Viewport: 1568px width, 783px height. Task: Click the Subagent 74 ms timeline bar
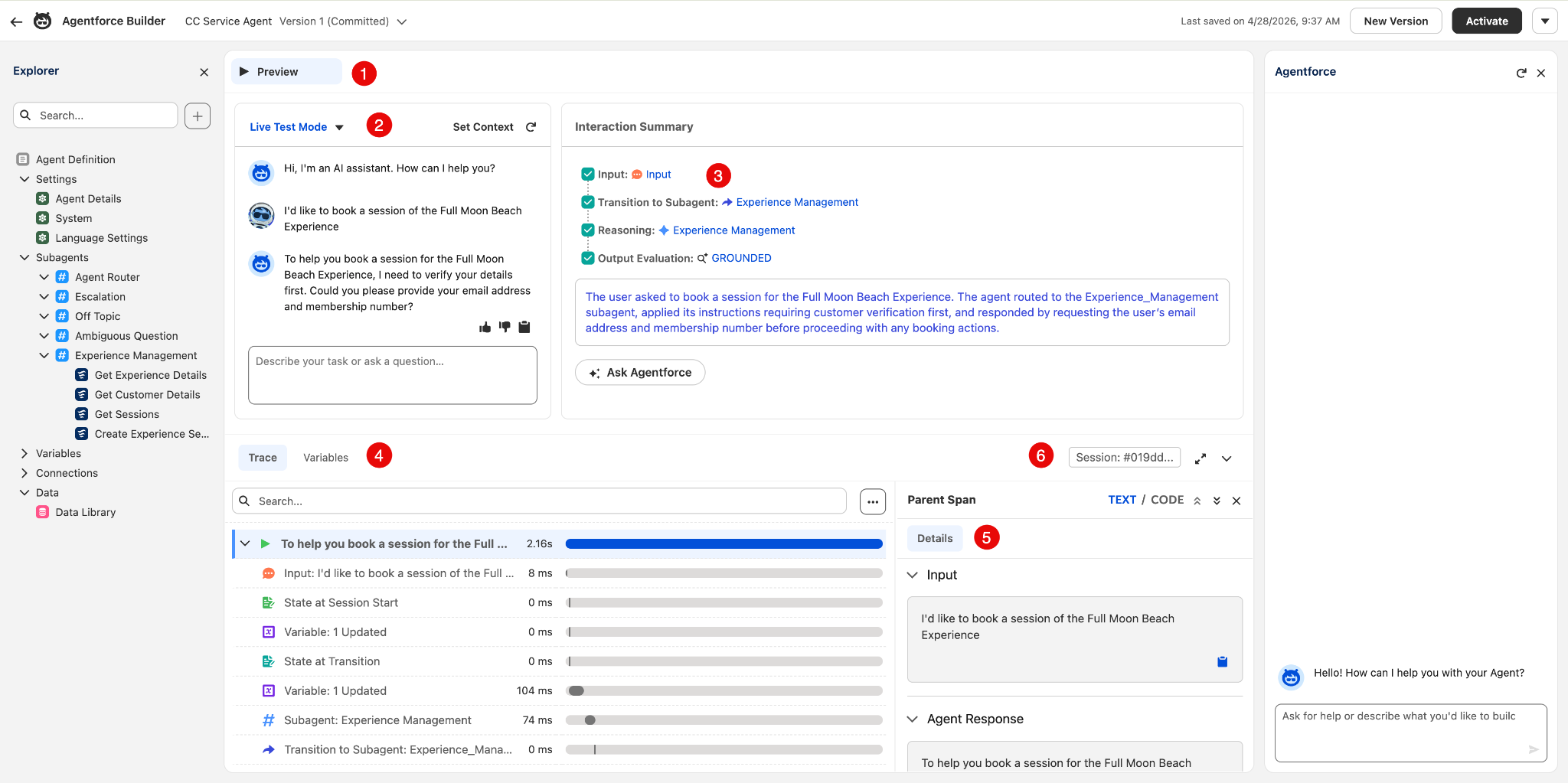pos(724,720)
